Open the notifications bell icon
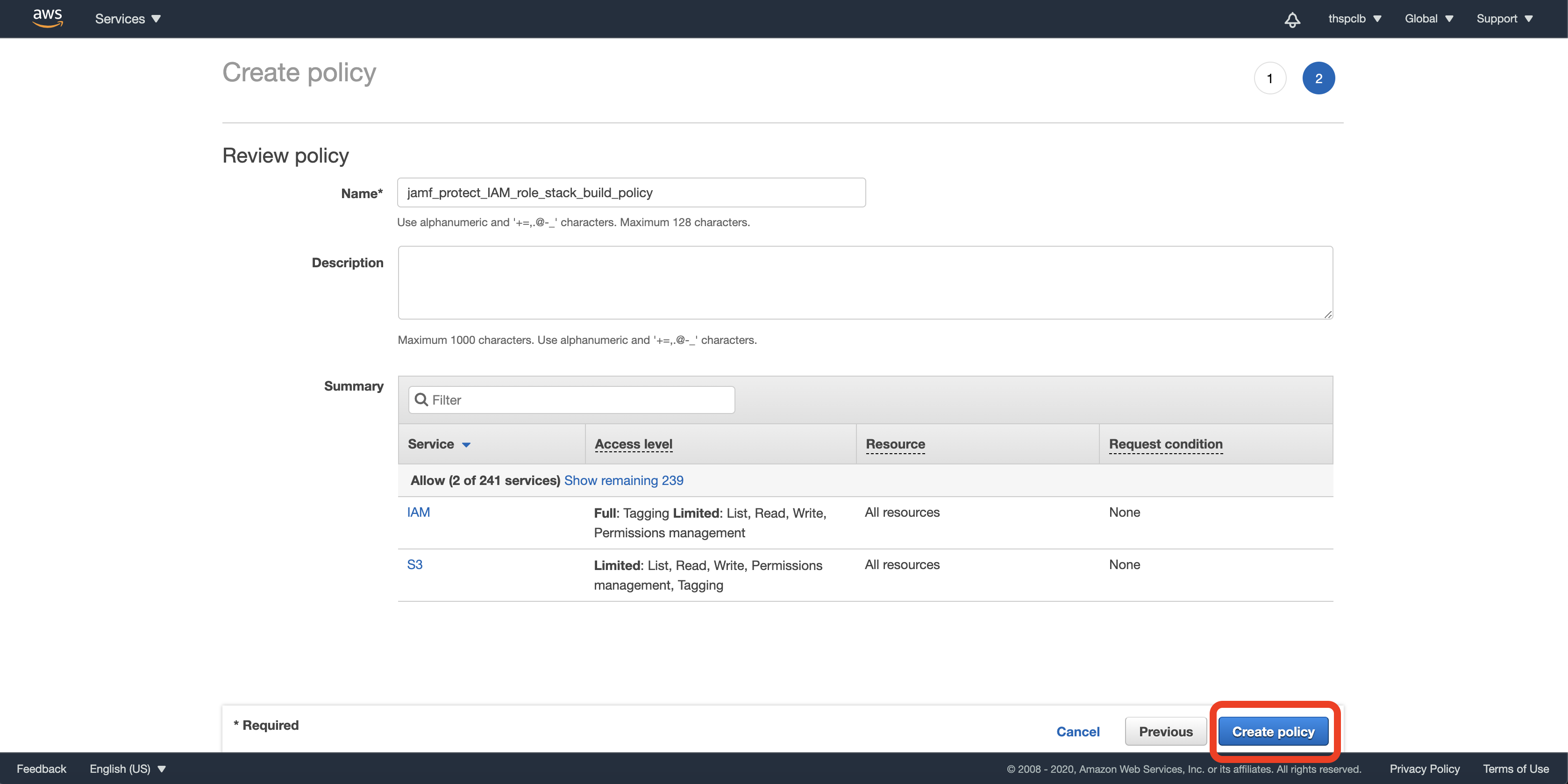The image size is (1568, 784). [x=1292, y=20]
